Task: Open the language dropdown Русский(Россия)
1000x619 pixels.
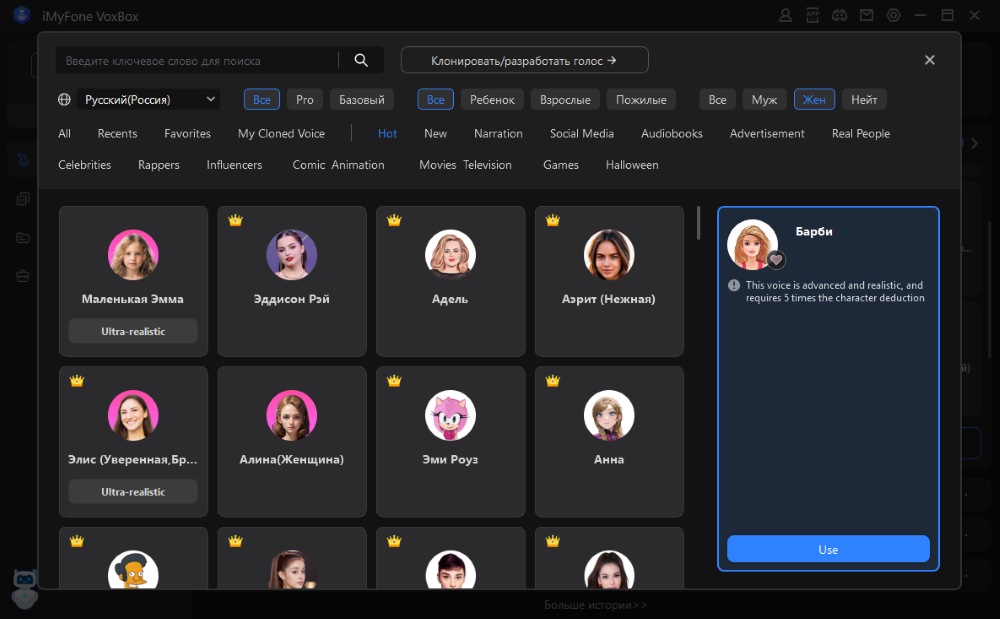Action: click(149, 99)
